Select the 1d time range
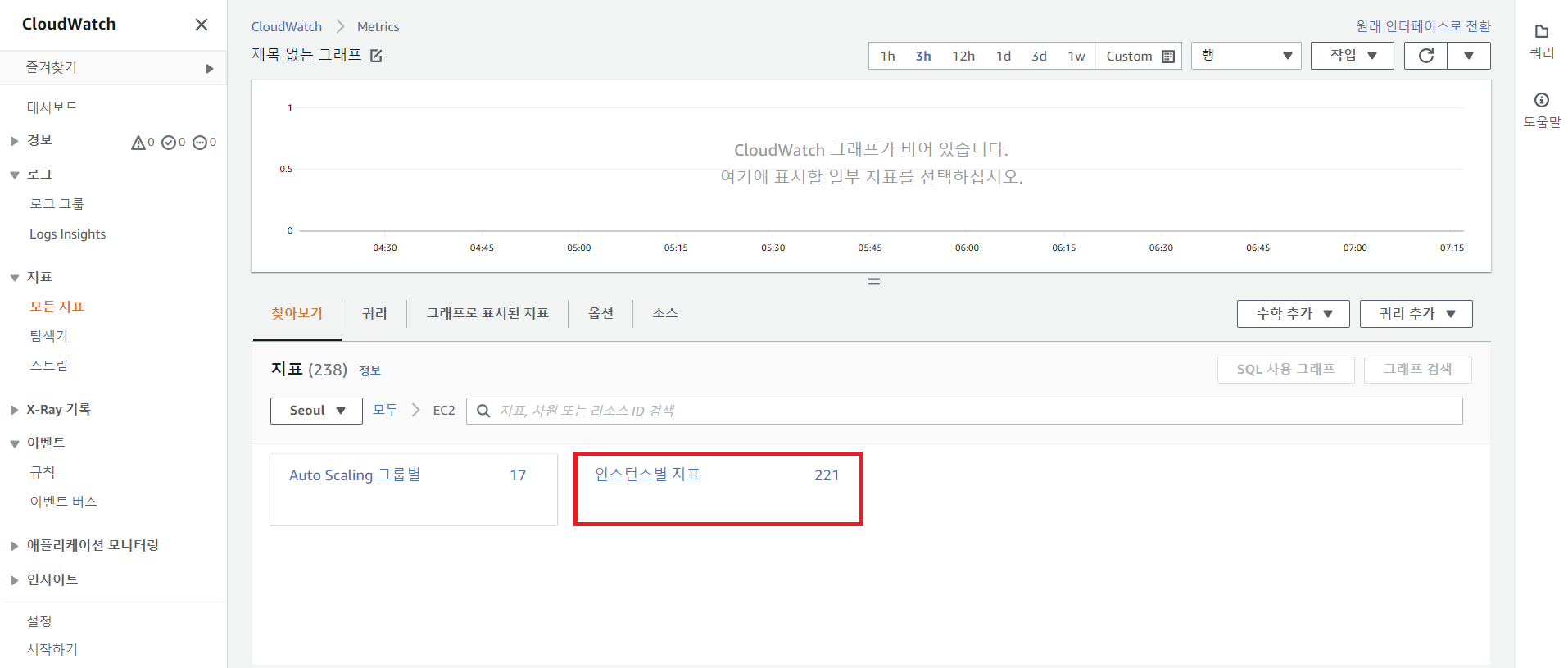 pyautogui.click(x=1004, y=57)
